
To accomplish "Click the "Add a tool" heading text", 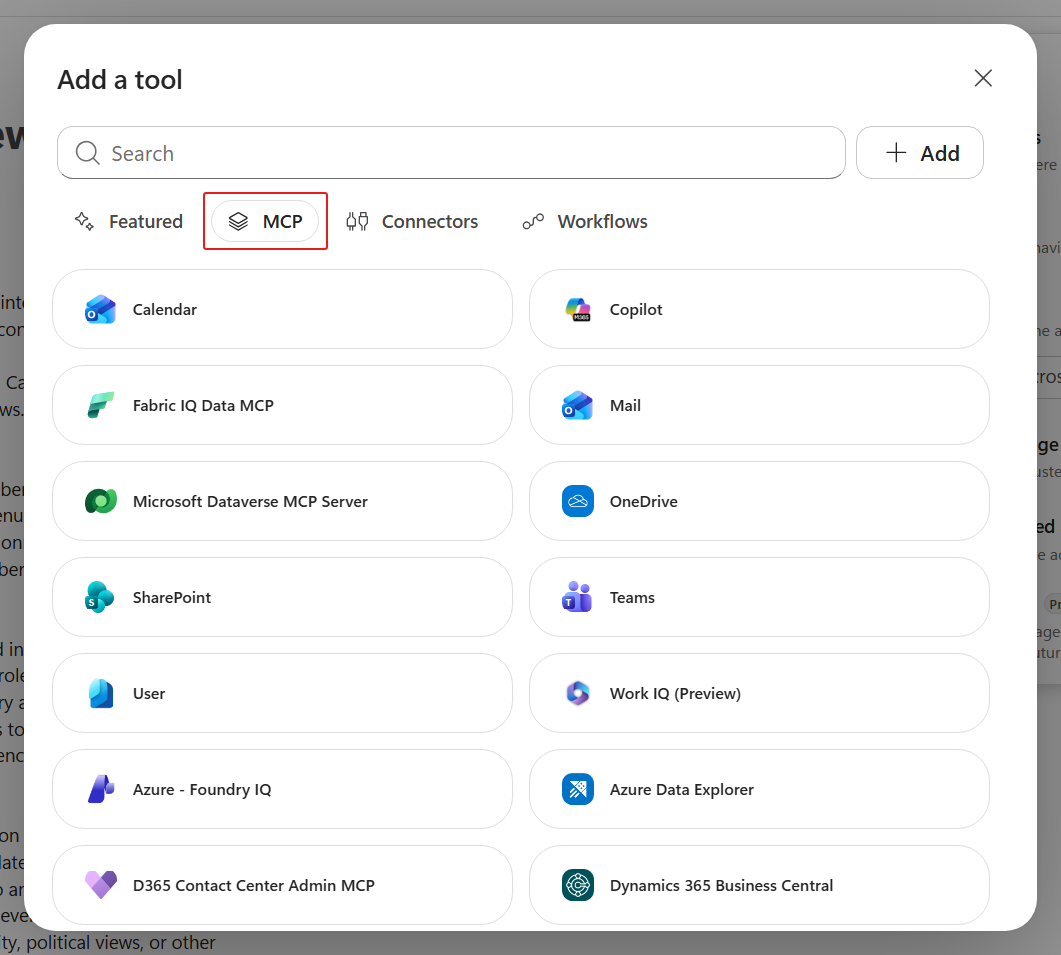I will coord(120,80).
